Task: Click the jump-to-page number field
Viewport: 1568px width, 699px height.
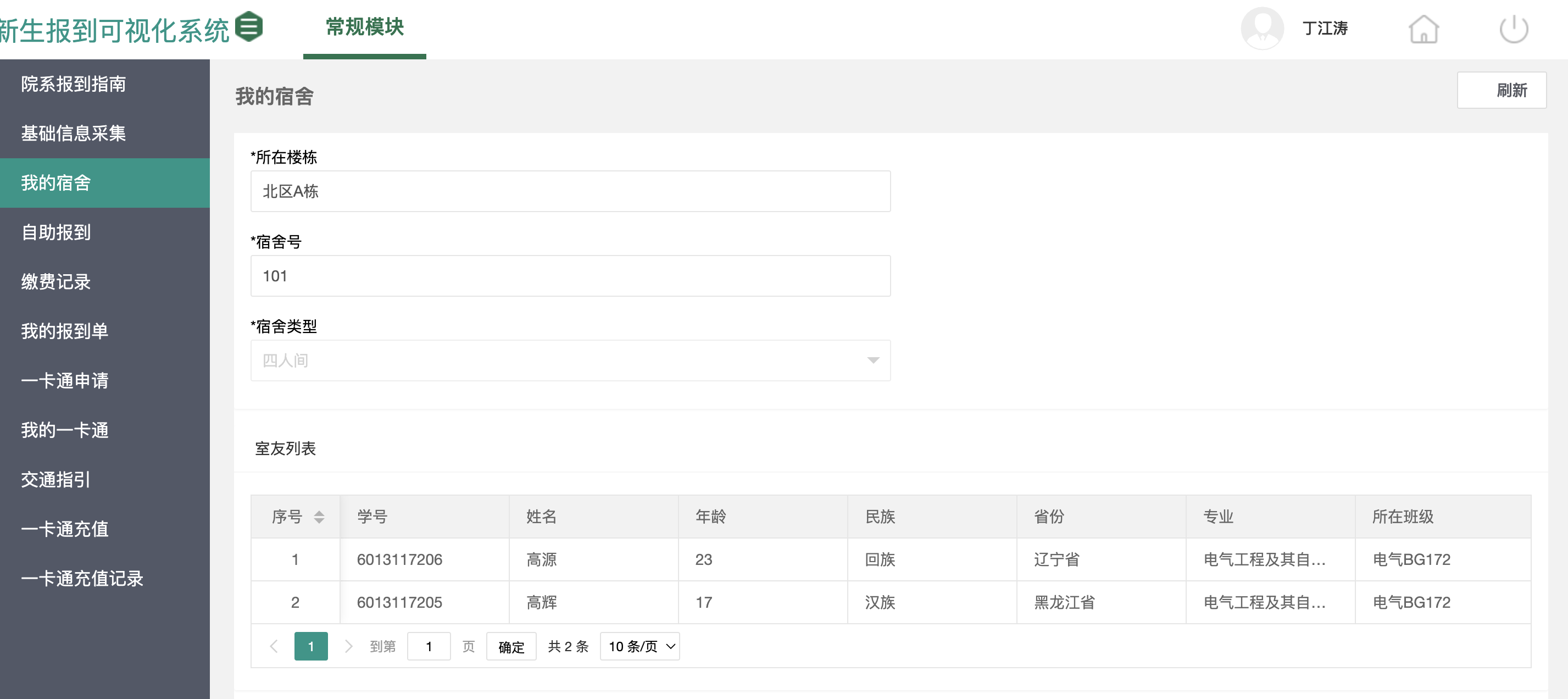Action: tap(429, 646)
